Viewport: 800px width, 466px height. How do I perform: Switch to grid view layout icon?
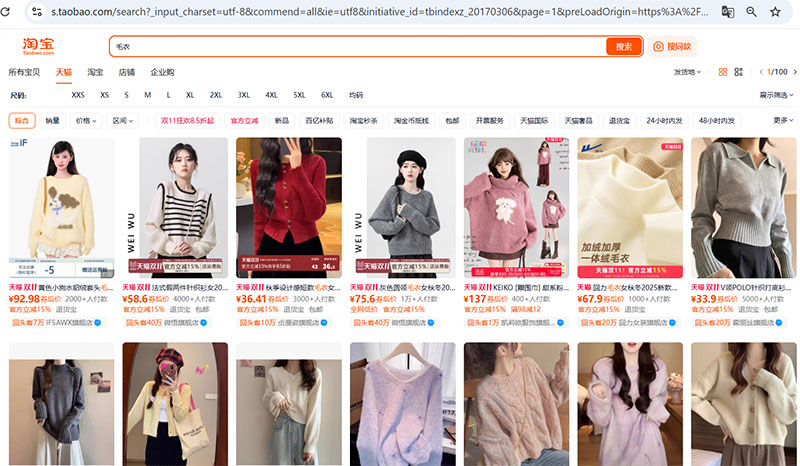(x=724, y=72)
